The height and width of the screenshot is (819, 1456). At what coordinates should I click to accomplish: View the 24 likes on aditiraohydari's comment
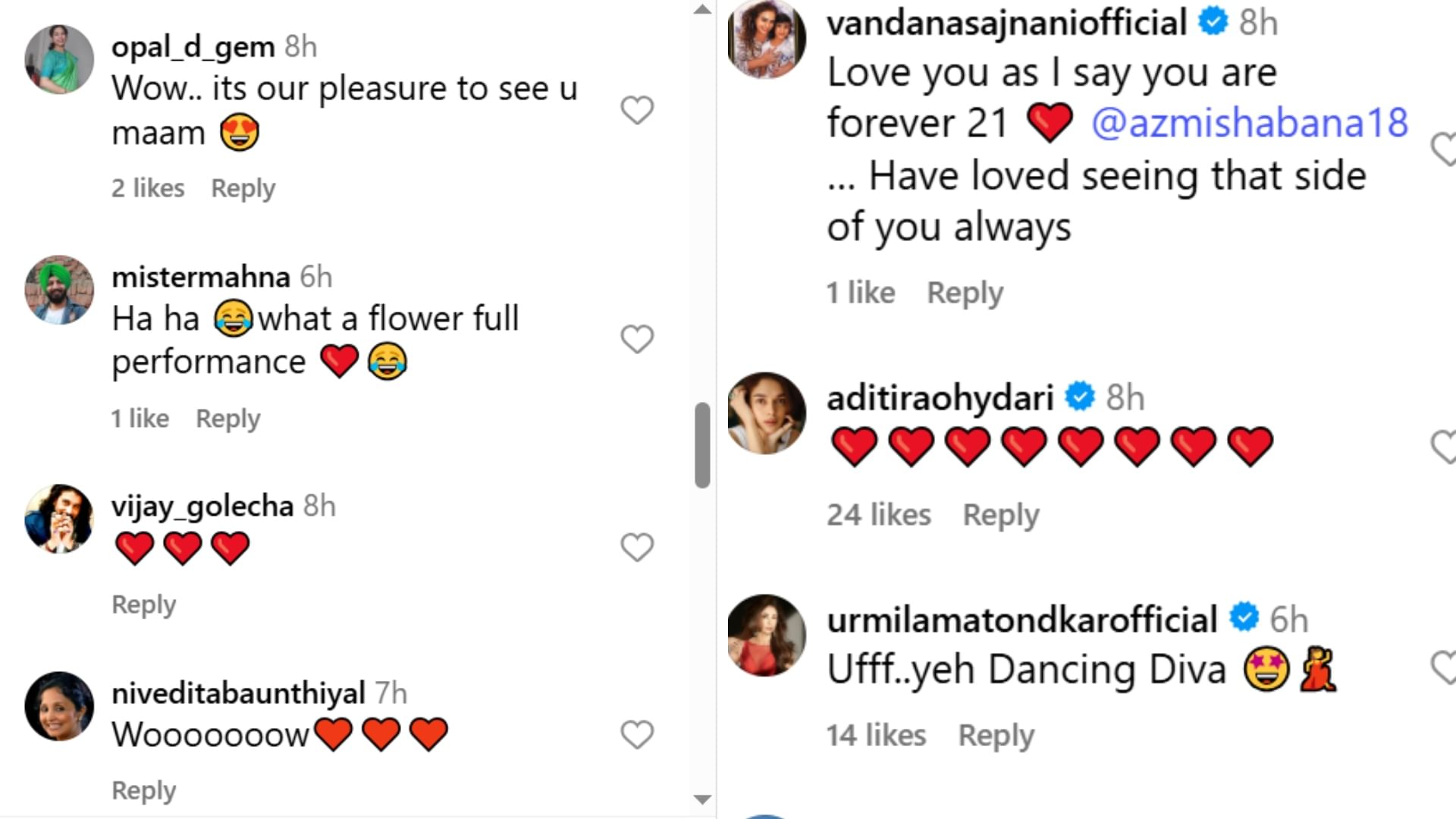click(878, 515)
